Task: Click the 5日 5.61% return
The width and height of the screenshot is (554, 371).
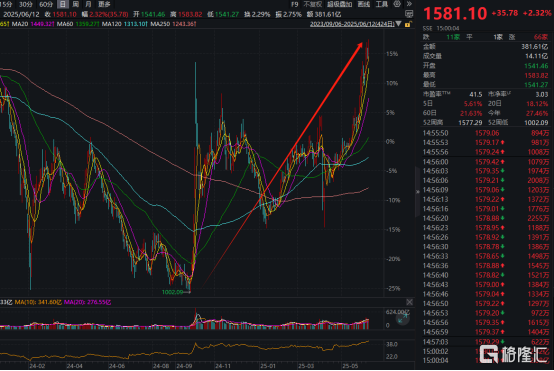Action: [x=473, y=104]
